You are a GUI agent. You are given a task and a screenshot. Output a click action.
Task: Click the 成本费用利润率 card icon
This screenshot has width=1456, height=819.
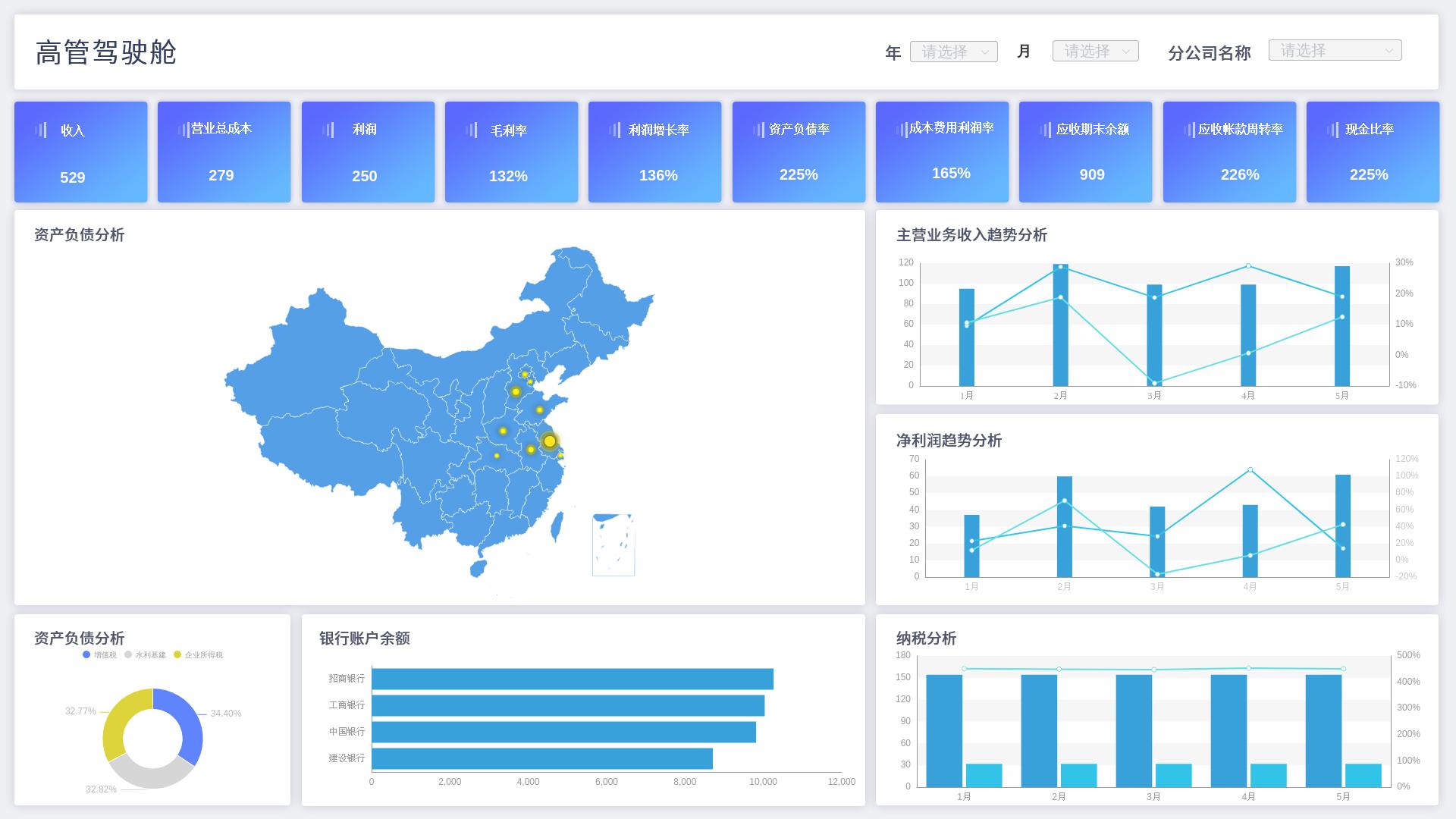(x=901, y=130)
